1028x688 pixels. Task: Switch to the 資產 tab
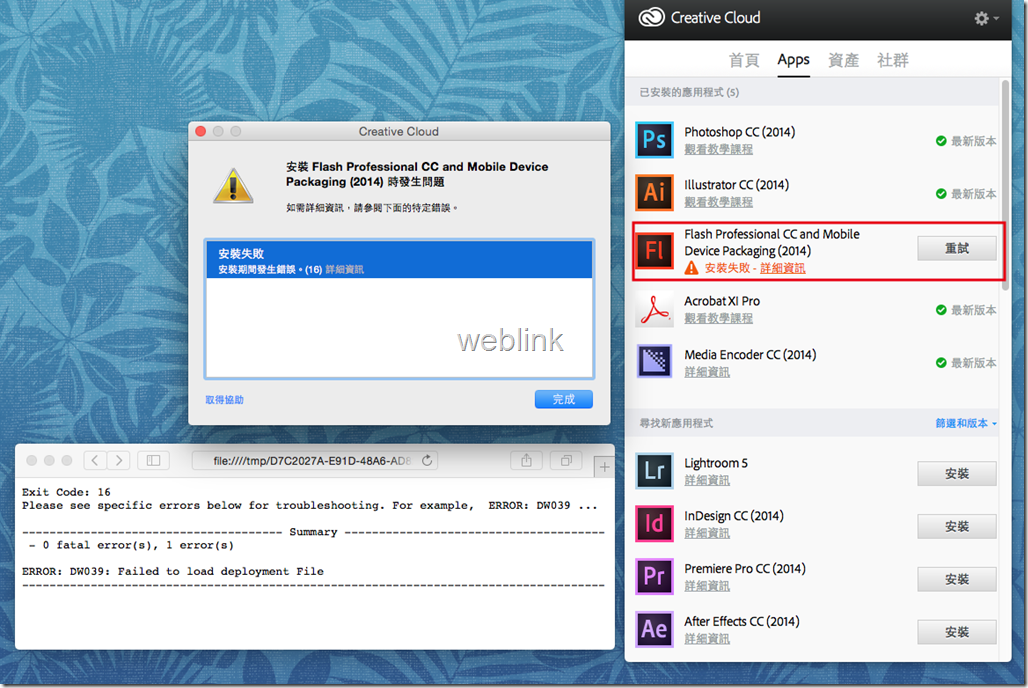(843, 60)
